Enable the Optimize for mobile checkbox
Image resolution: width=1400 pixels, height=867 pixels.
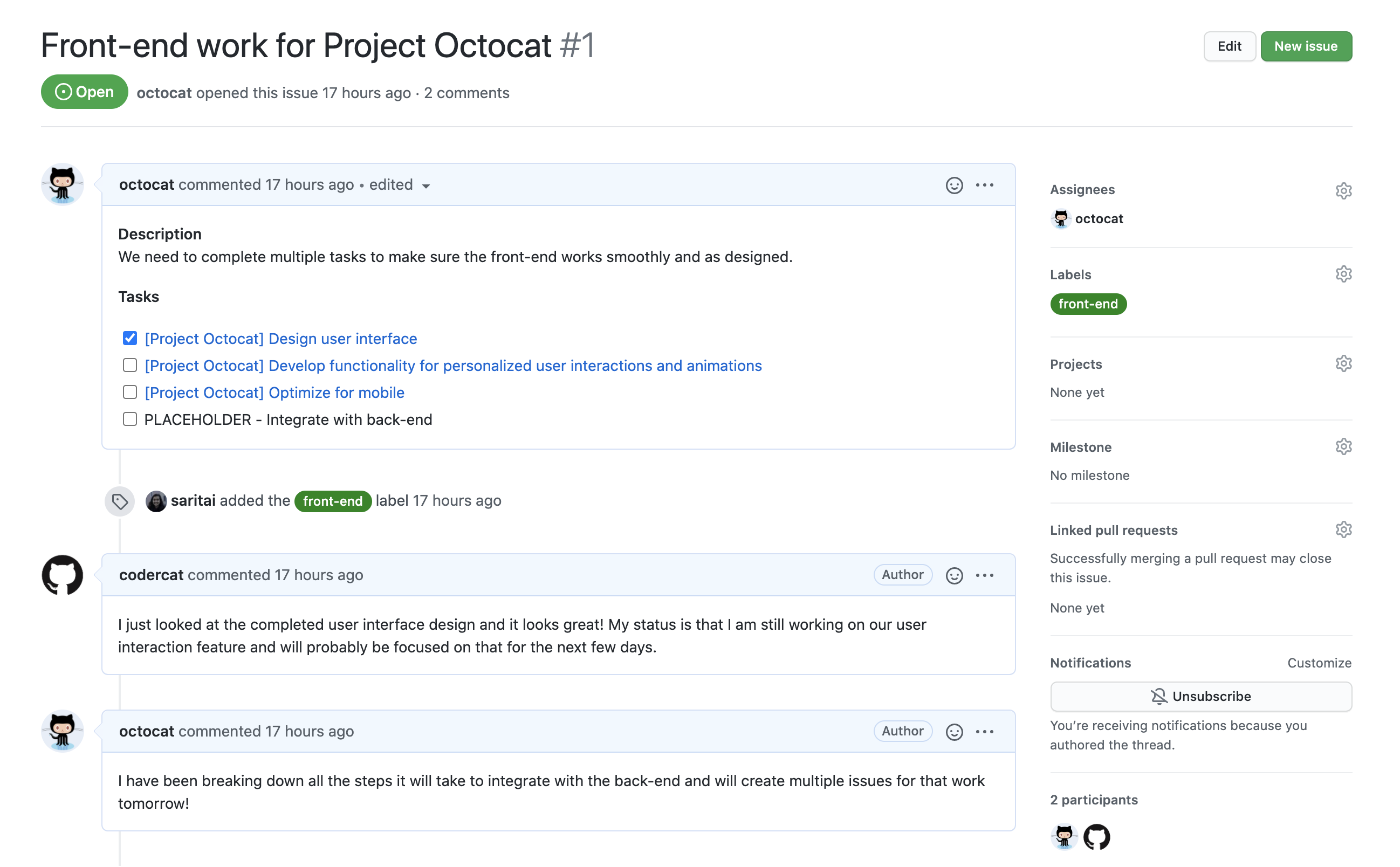(129, 392)
